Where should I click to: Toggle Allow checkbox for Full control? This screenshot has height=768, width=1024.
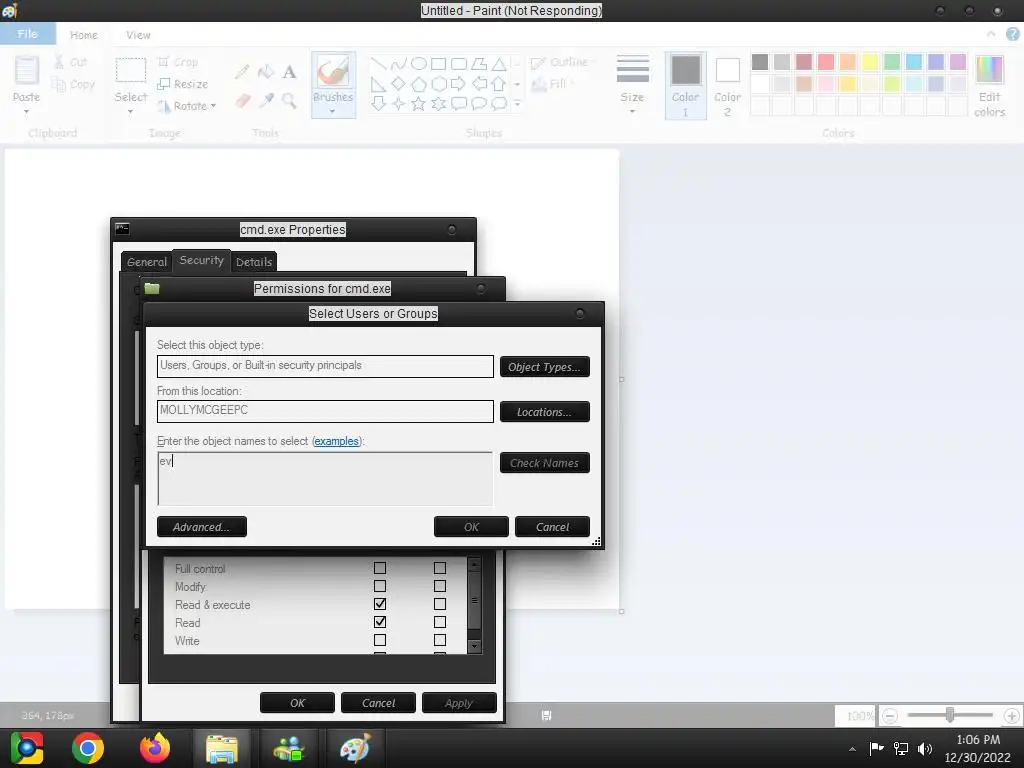click(379, 568)
